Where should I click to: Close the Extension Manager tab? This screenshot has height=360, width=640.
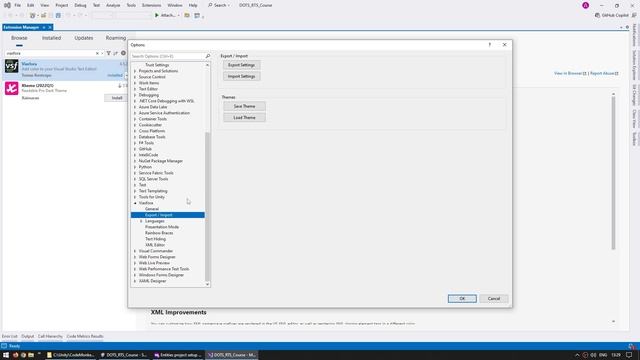pos(50,27)
